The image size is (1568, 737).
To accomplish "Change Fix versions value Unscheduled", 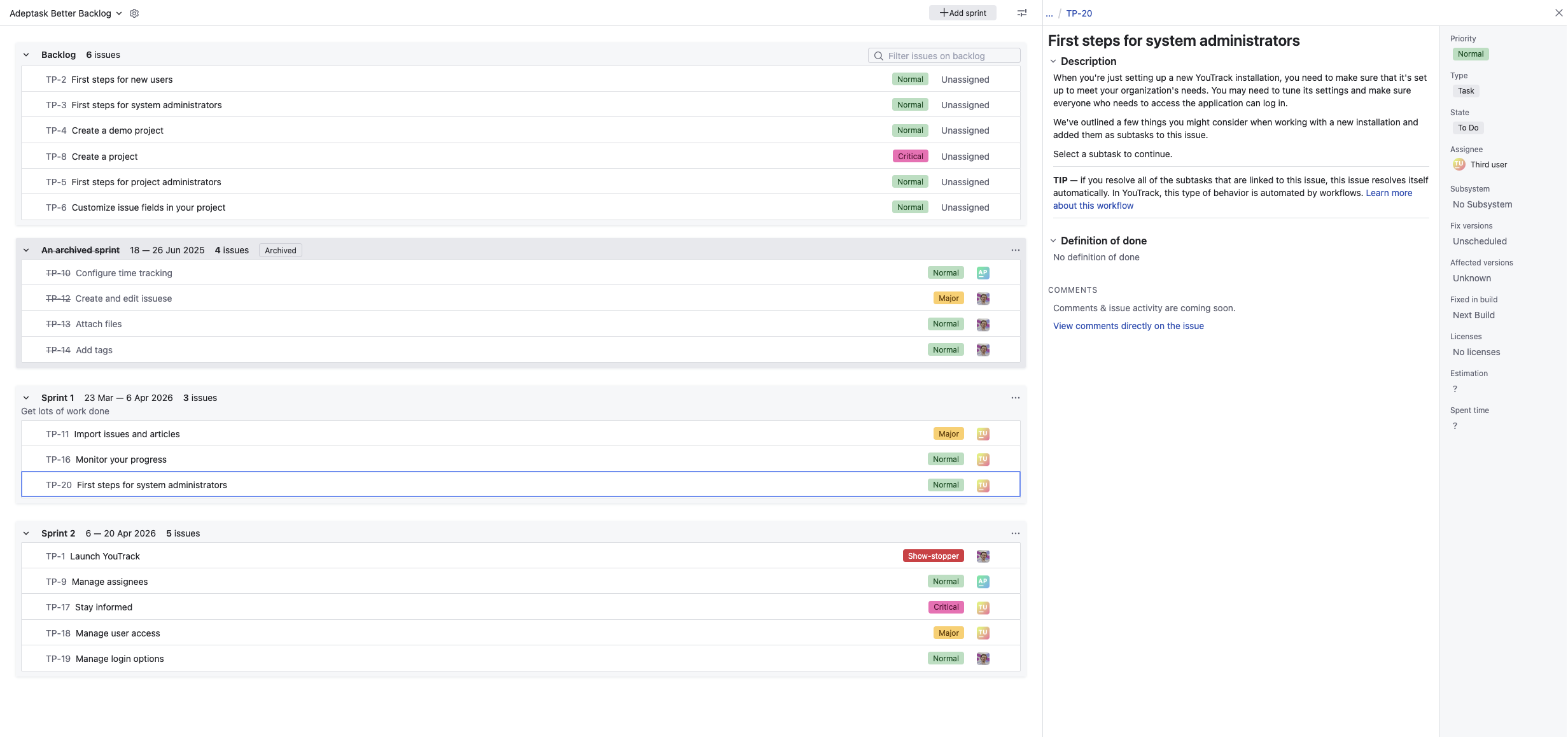I will pos(1480,241).
